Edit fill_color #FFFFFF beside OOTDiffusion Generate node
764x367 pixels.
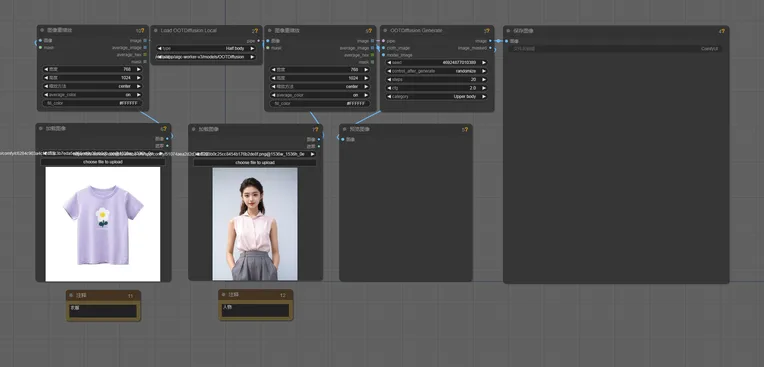click(x=320, y=104)
